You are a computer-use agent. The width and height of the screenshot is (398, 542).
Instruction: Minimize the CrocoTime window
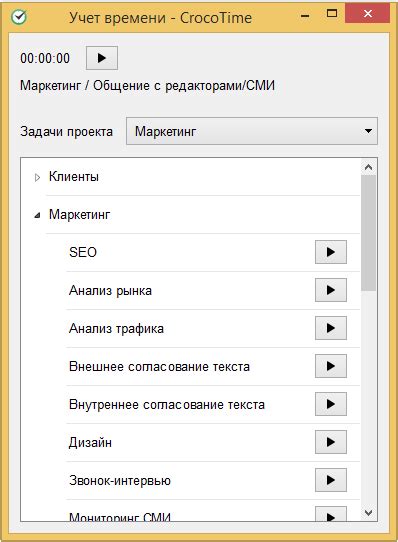pyautogui.click(x=305, y=16)
